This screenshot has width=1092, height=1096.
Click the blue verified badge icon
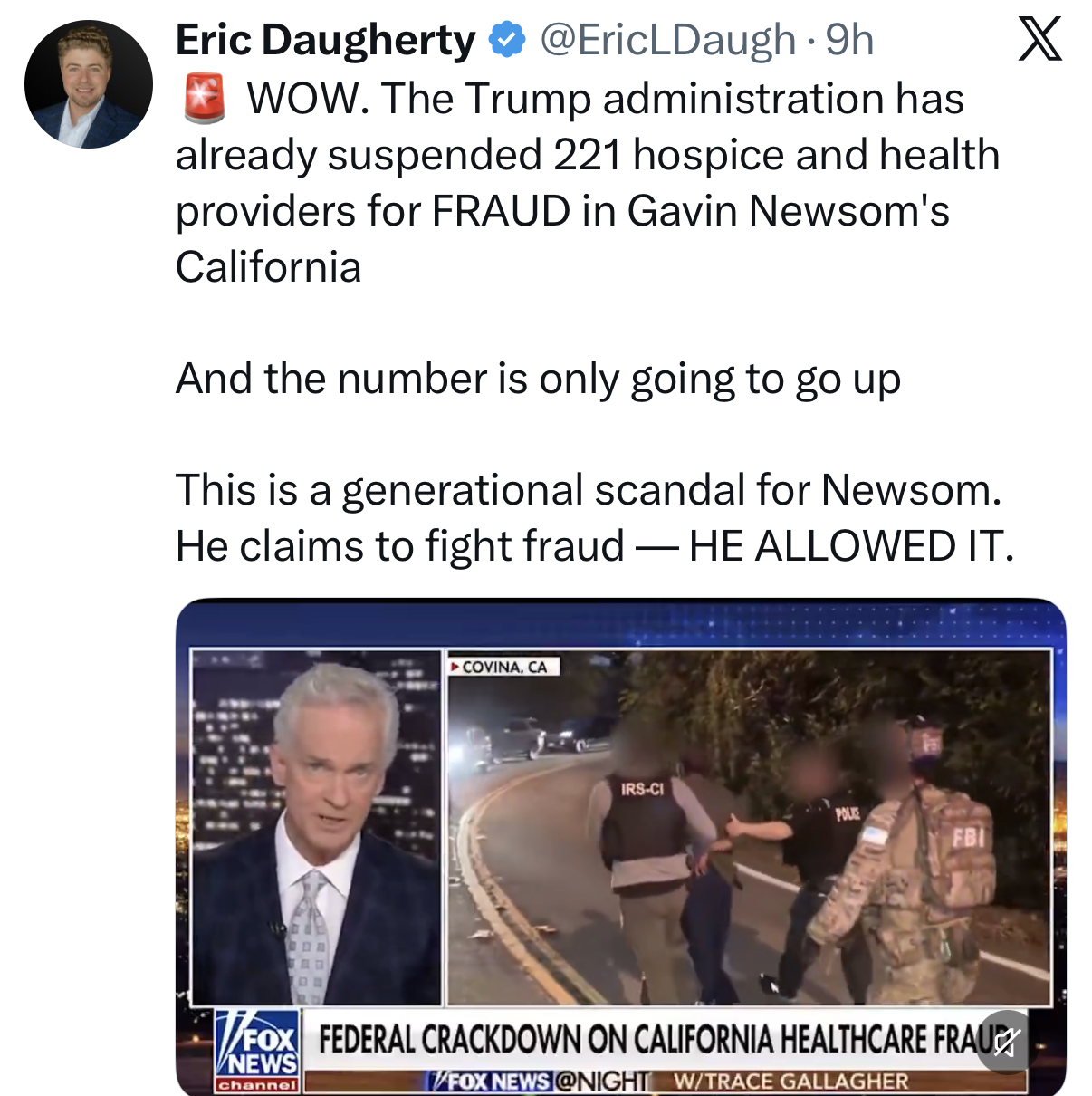coord(507,40)
